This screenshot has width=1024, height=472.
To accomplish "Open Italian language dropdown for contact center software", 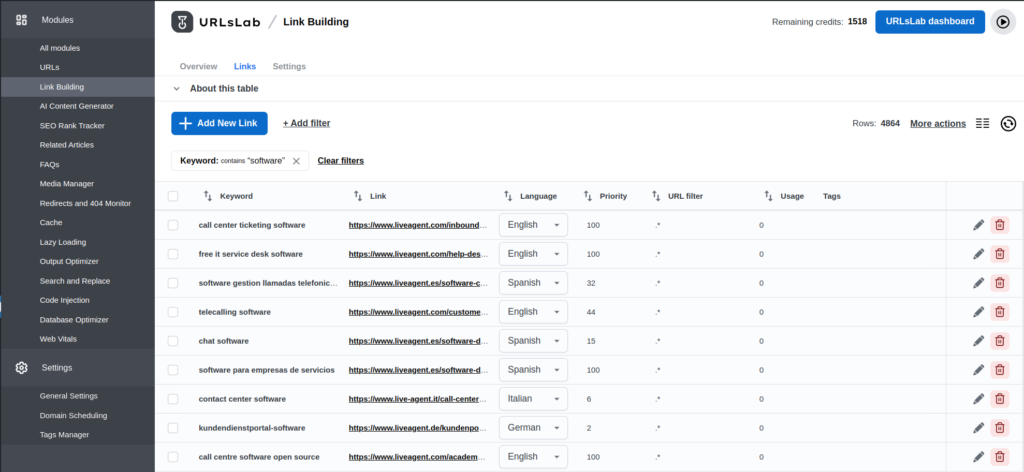I will coord(533,399).
